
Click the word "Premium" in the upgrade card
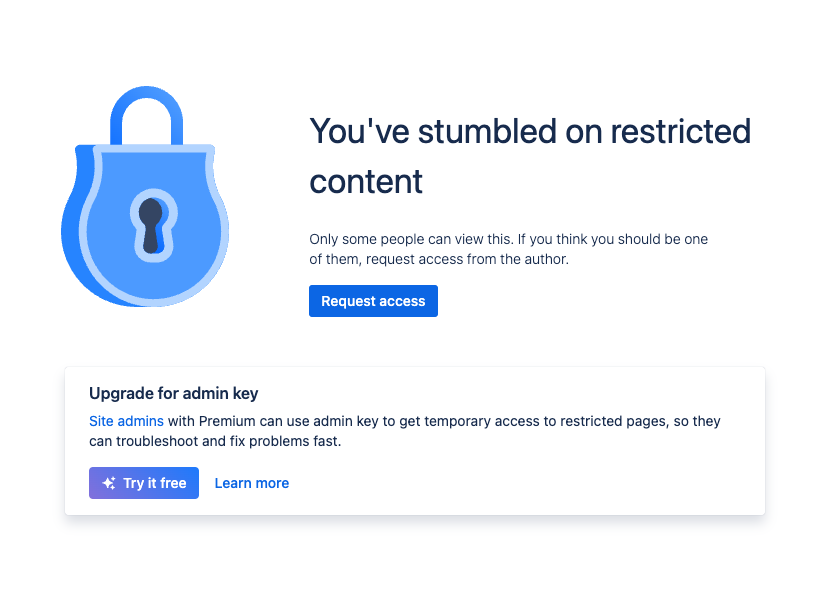point(227,421)
